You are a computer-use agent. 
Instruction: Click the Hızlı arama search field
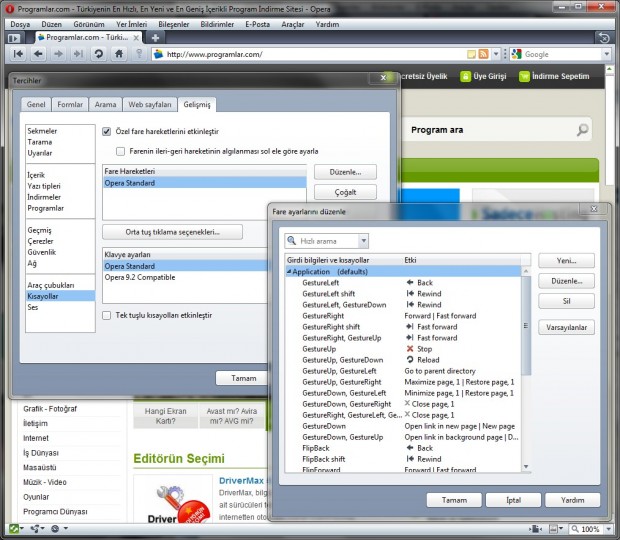click(327, 241)
